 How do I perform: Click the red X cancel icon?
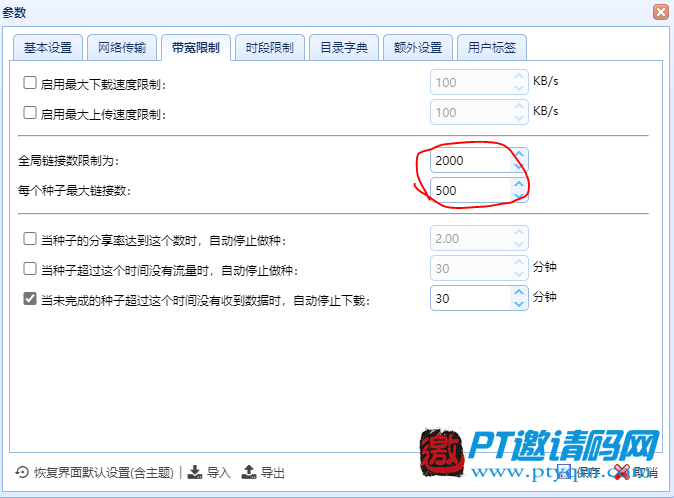[622, 472]
